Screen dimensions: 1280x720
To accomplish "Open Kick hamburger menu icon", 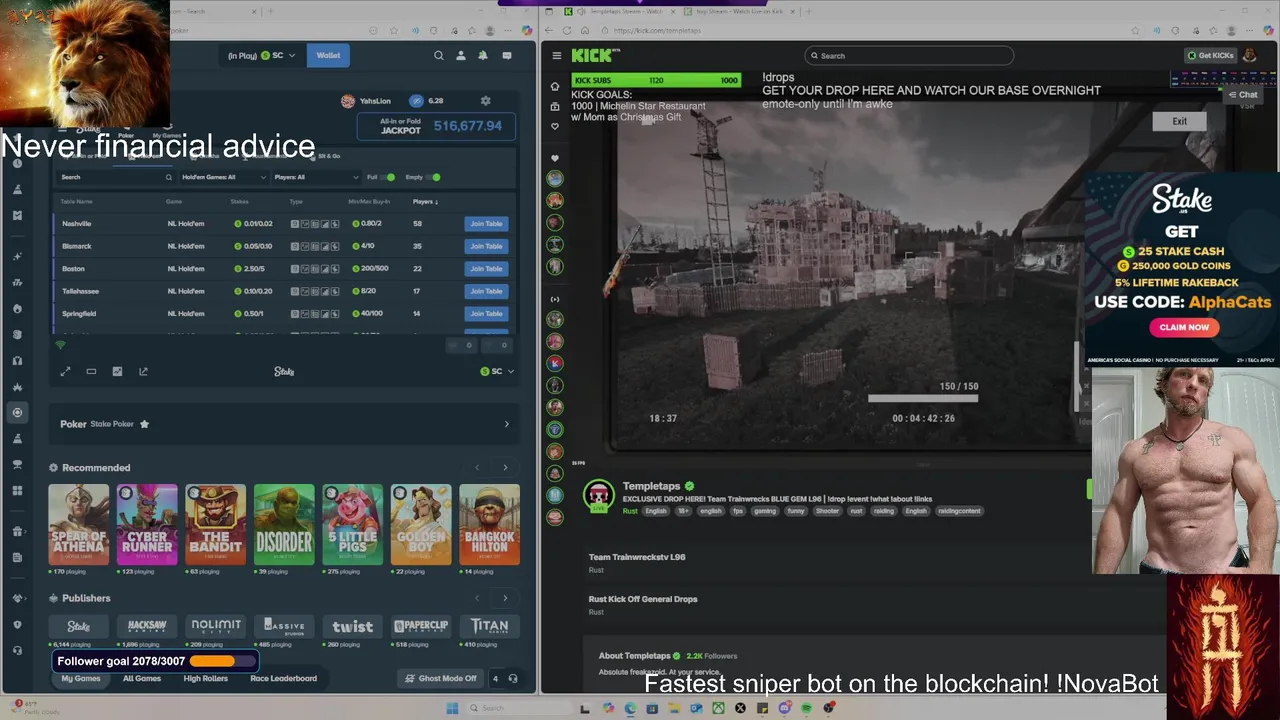I will click(x=555, y=56).
